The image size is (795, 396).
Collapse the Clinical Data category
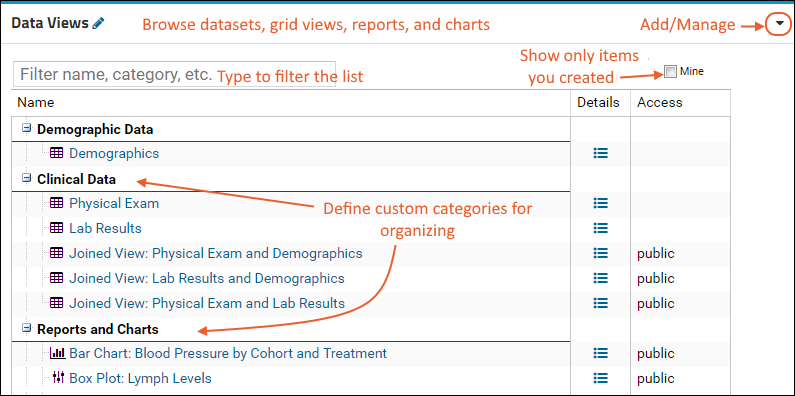[x=26, y=178]
